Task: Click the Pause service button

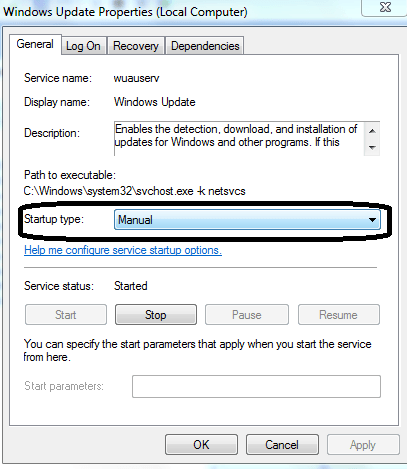Action: tap(247, 315)
